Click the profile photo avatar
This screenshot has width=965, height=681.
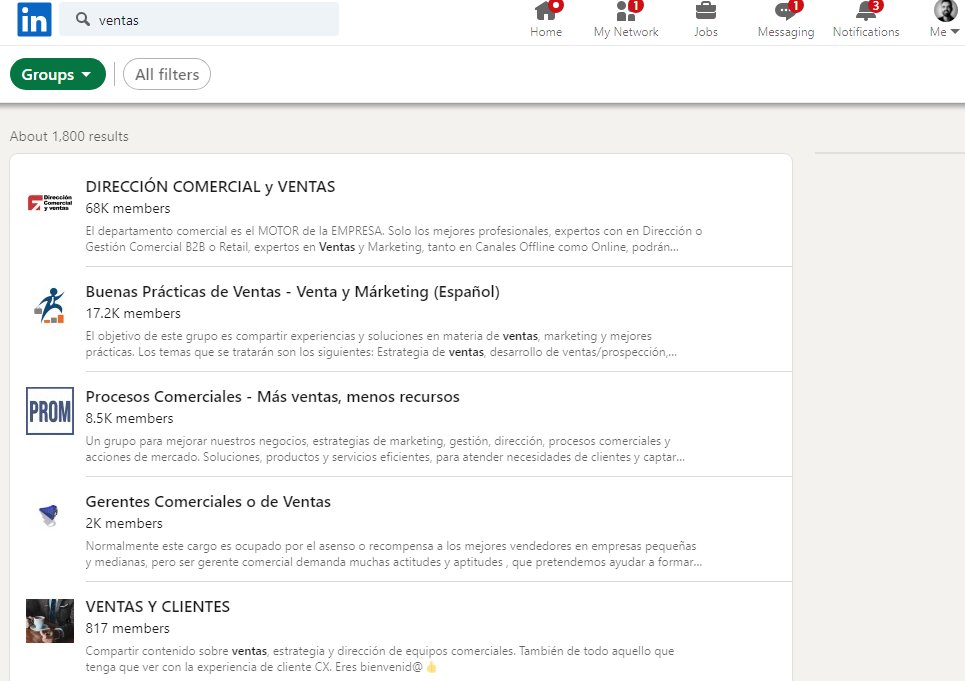point(945,10)
